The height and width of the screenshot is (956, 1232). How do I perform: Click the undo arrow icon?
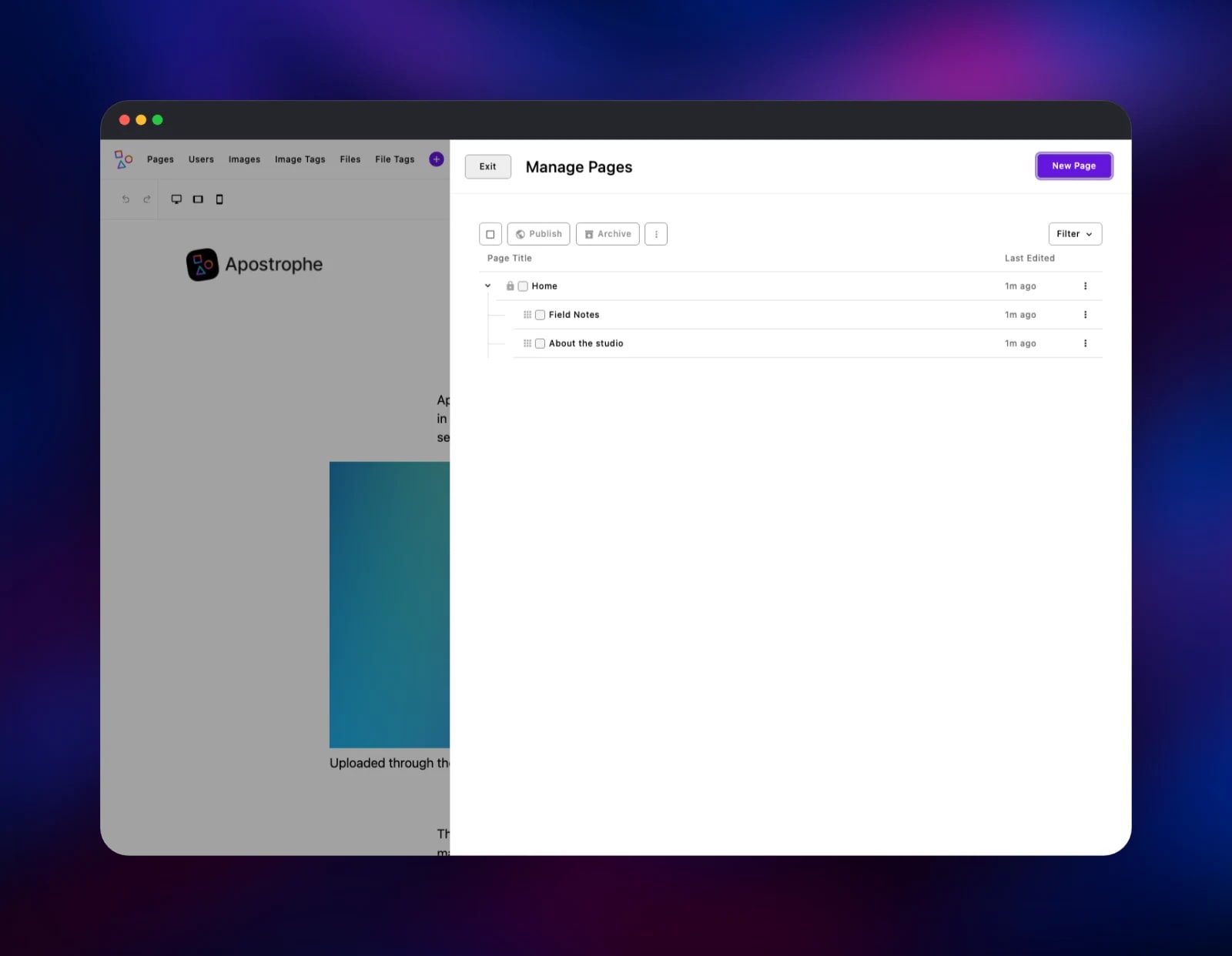point(126,199)
